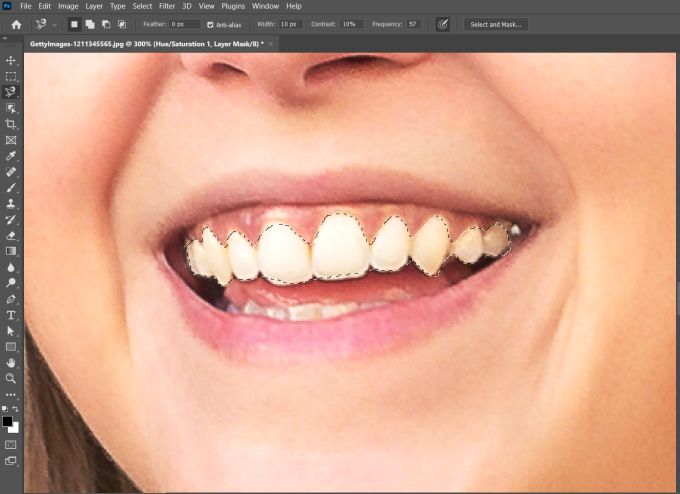Toggle tablet pressure pen width button
680x494 pixels.
443,24
